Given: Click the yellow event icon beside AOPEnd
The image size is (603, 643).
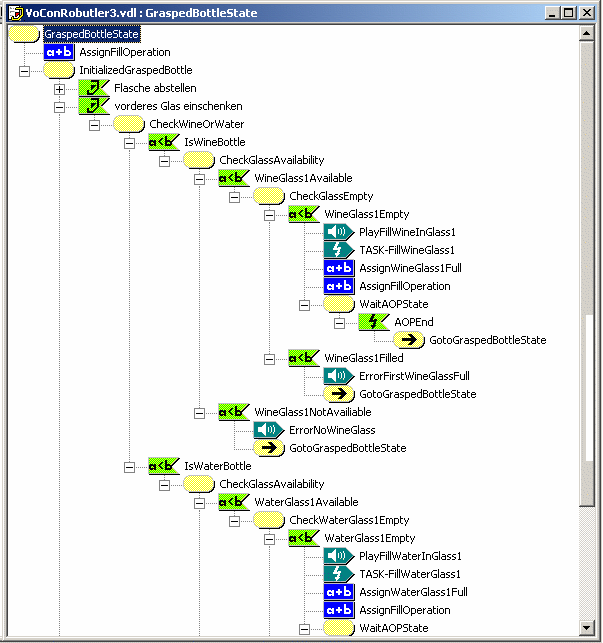Looking at the screenshot, I should 373,322.
